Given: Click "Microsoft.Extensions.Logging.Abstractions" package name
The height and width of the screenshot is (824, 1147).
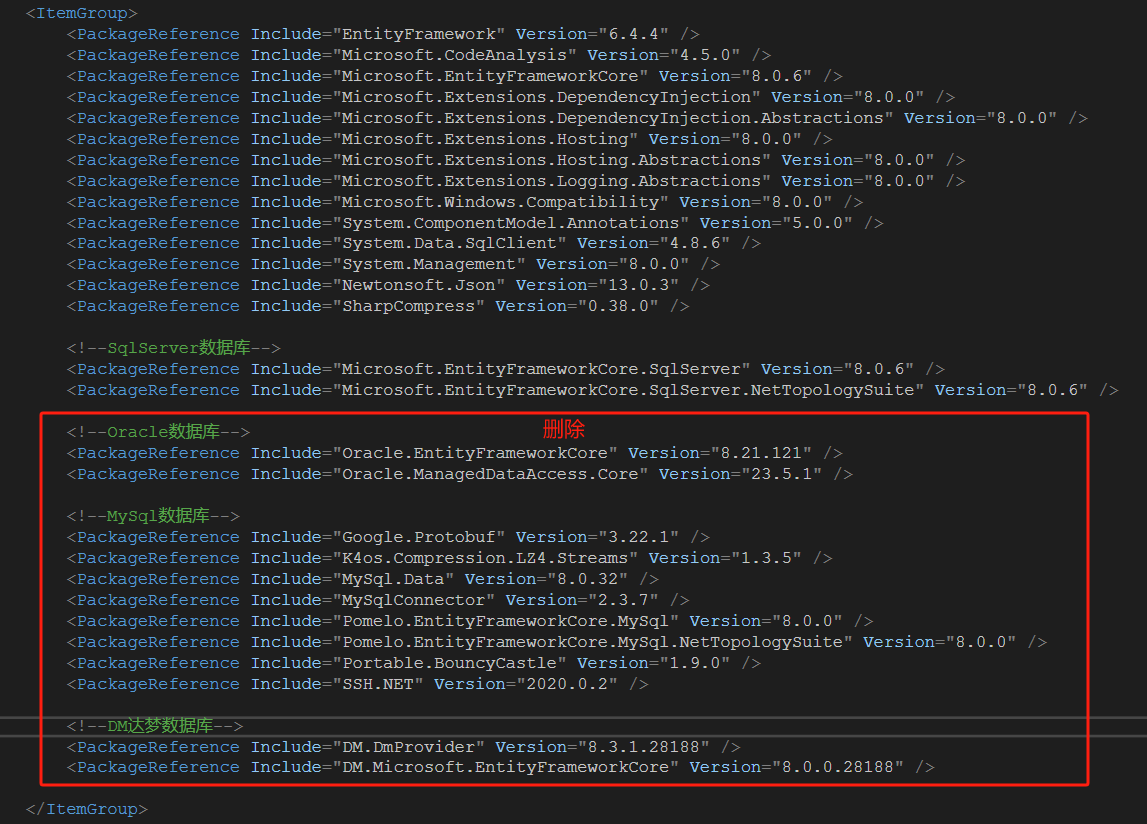Looking at the screenshot, I should [x=552, y=181].
